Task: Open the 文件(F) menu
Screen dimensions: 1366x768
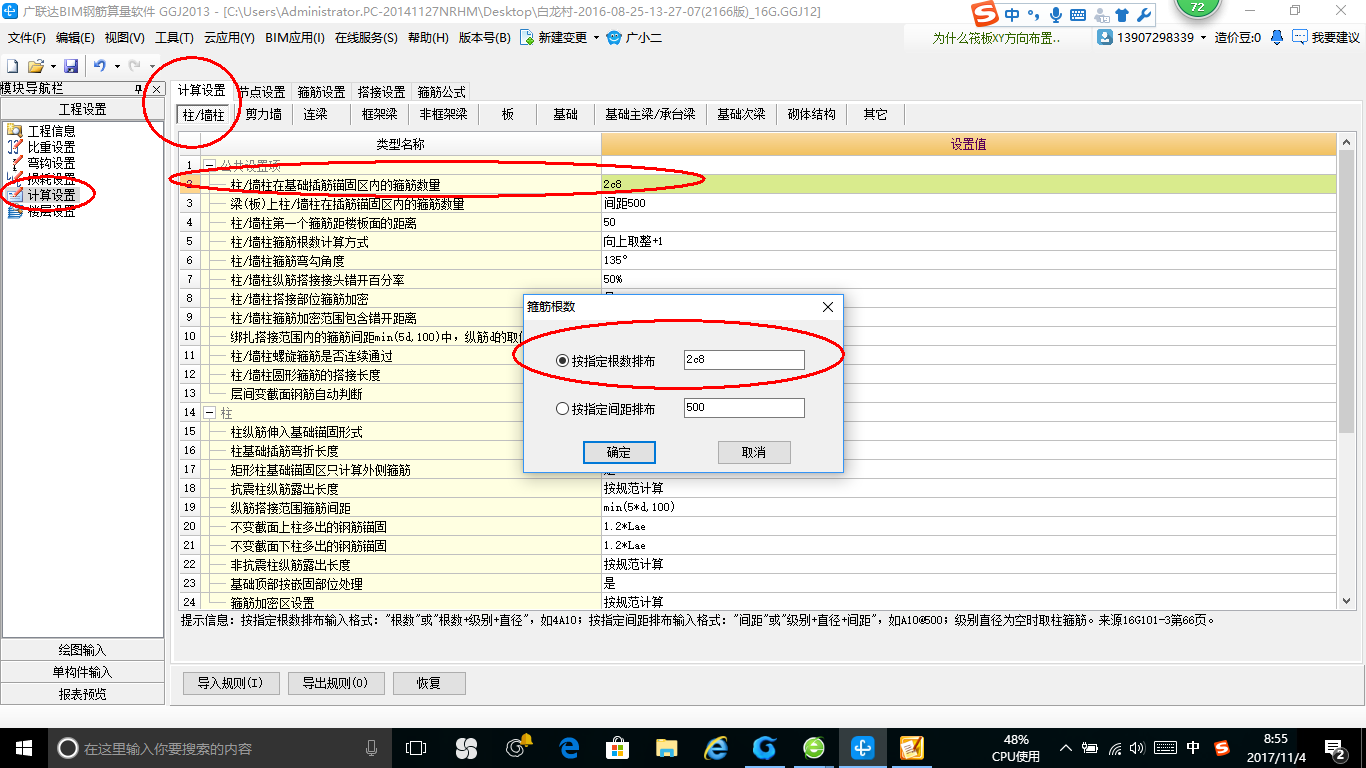Action: [x=27, y=38]
